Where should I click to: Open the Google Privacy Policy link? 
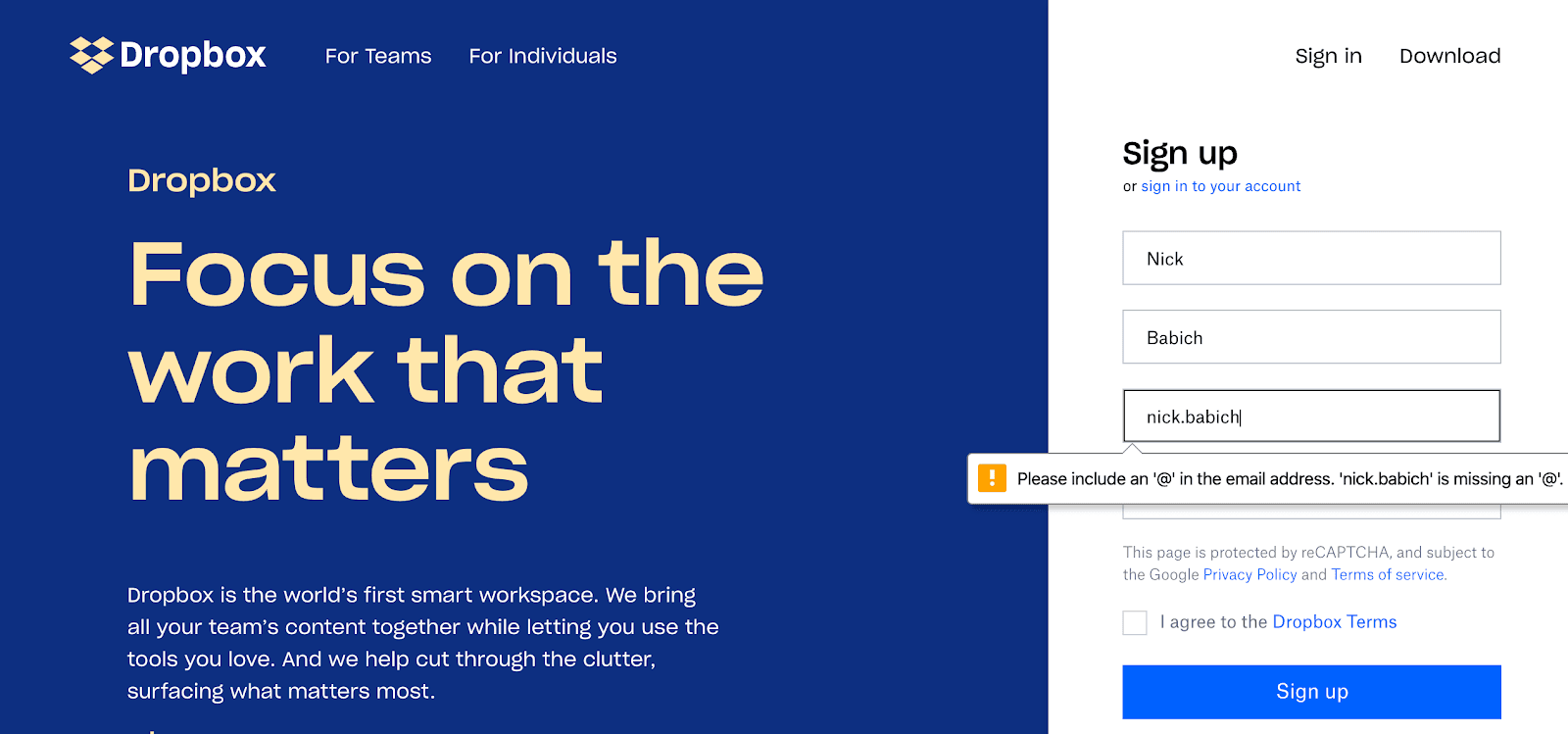coord(1249,575)
